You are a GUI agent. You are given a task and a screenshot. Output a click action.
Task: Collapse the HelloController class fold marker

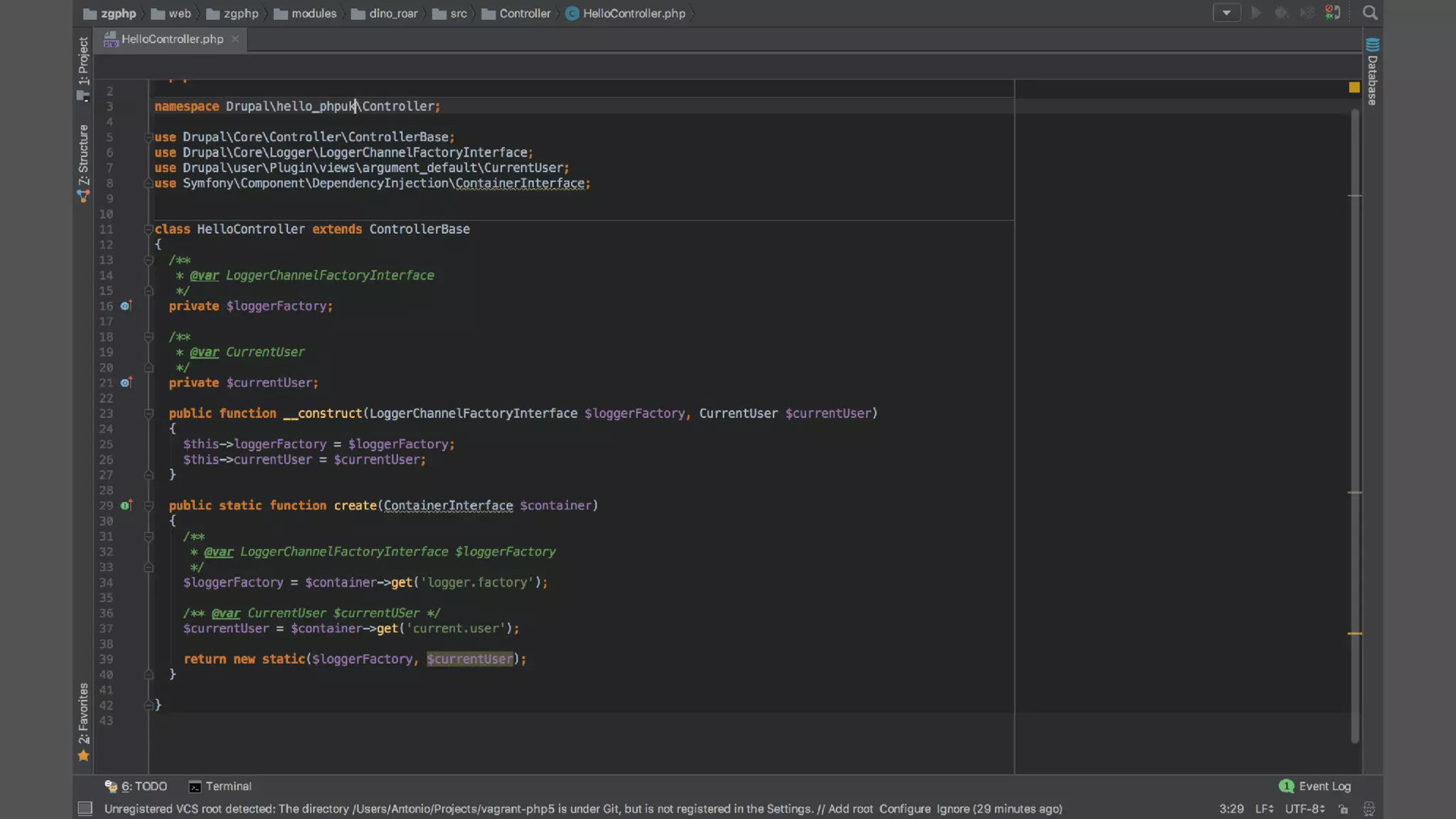click(149, 229)
